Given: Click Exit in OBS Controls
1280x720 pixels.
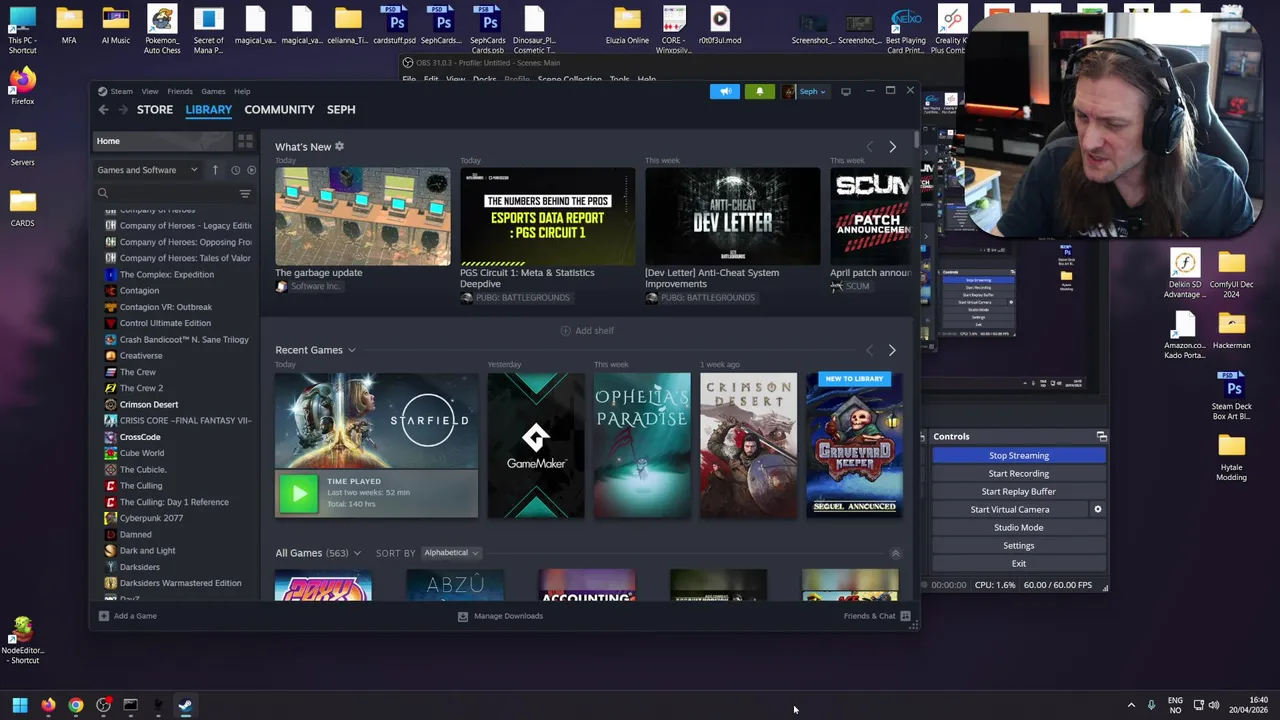Looking at the screenshot, I should point(1019,564).
